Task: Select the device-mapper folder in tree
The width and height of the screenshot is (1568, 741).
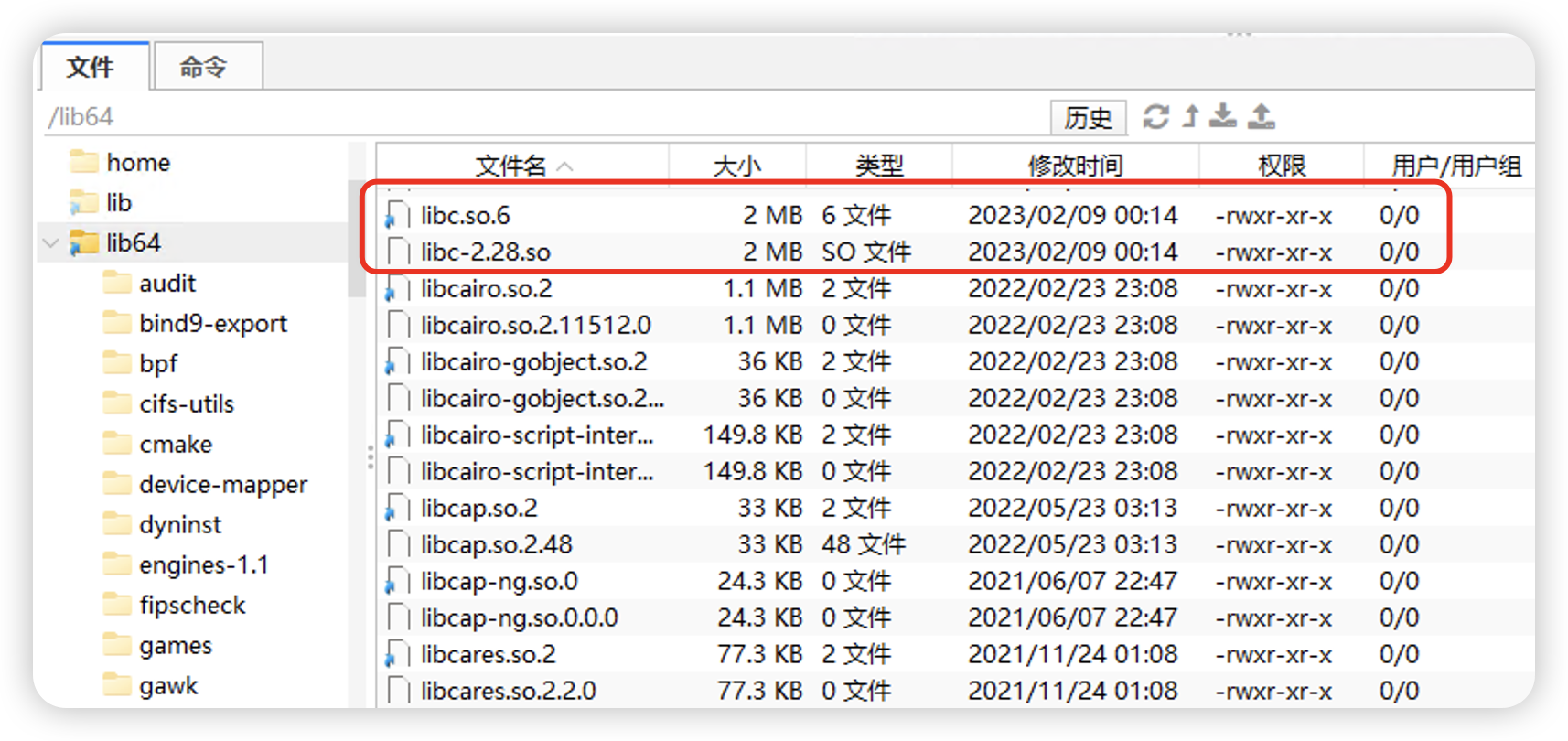Action: click(x=223, y=485)
